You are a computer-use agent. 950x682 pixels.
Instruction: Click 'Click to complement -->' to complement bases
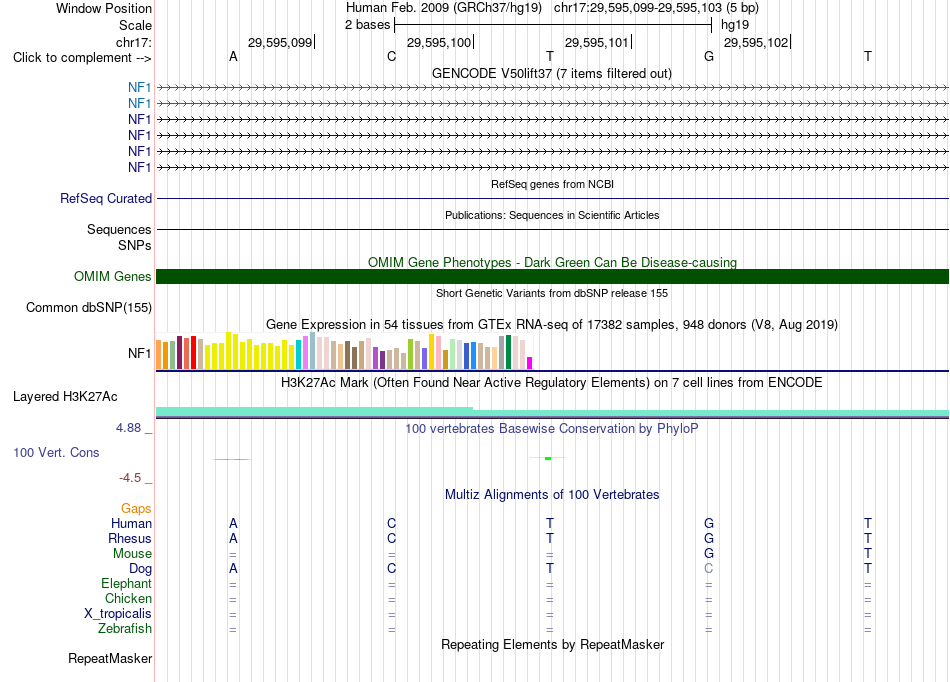(x=82, y=58)
